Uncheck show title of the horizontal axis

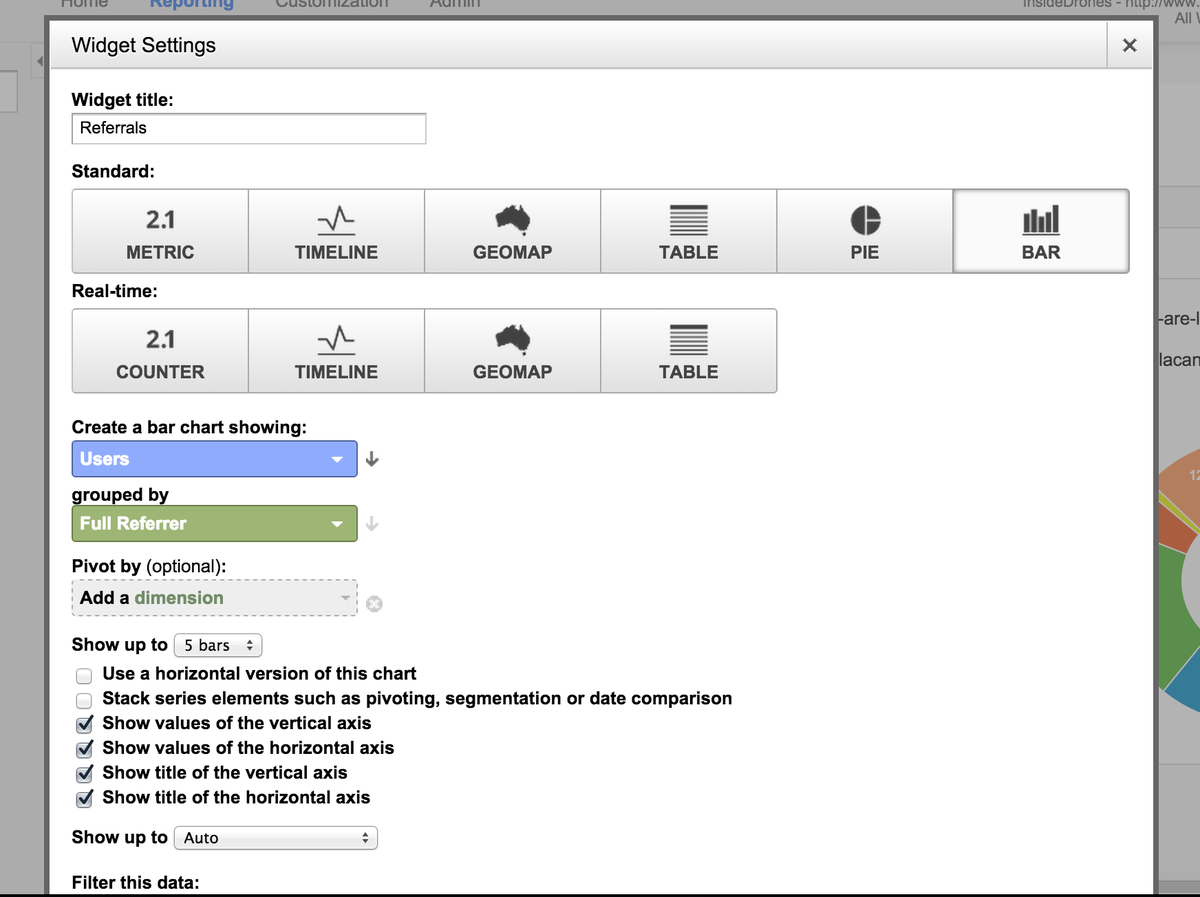[x=85, y=798]
